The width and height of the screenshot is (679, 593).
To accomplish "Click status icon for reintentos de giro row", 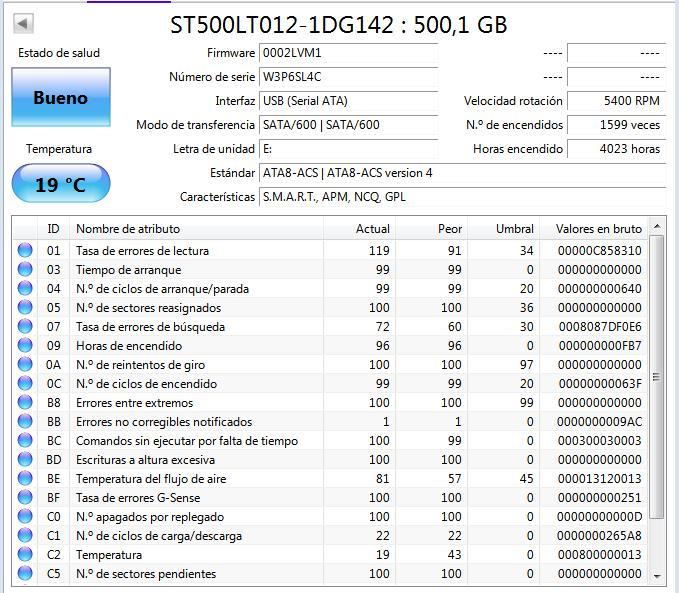I will click(25, 364).
